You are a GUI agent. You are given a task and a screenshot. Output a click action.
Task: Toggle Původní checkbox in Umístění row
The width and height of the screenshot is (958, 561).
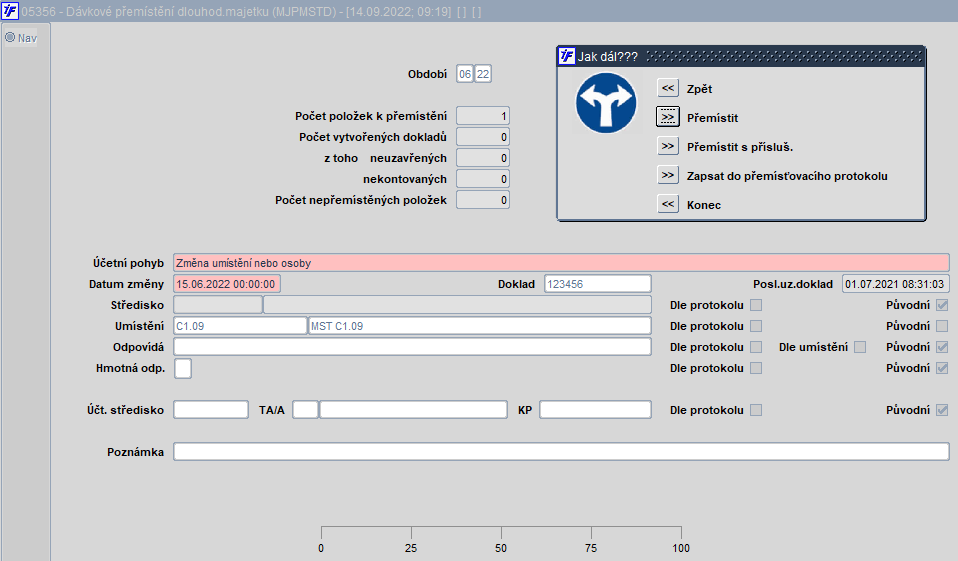pos(942,326)
